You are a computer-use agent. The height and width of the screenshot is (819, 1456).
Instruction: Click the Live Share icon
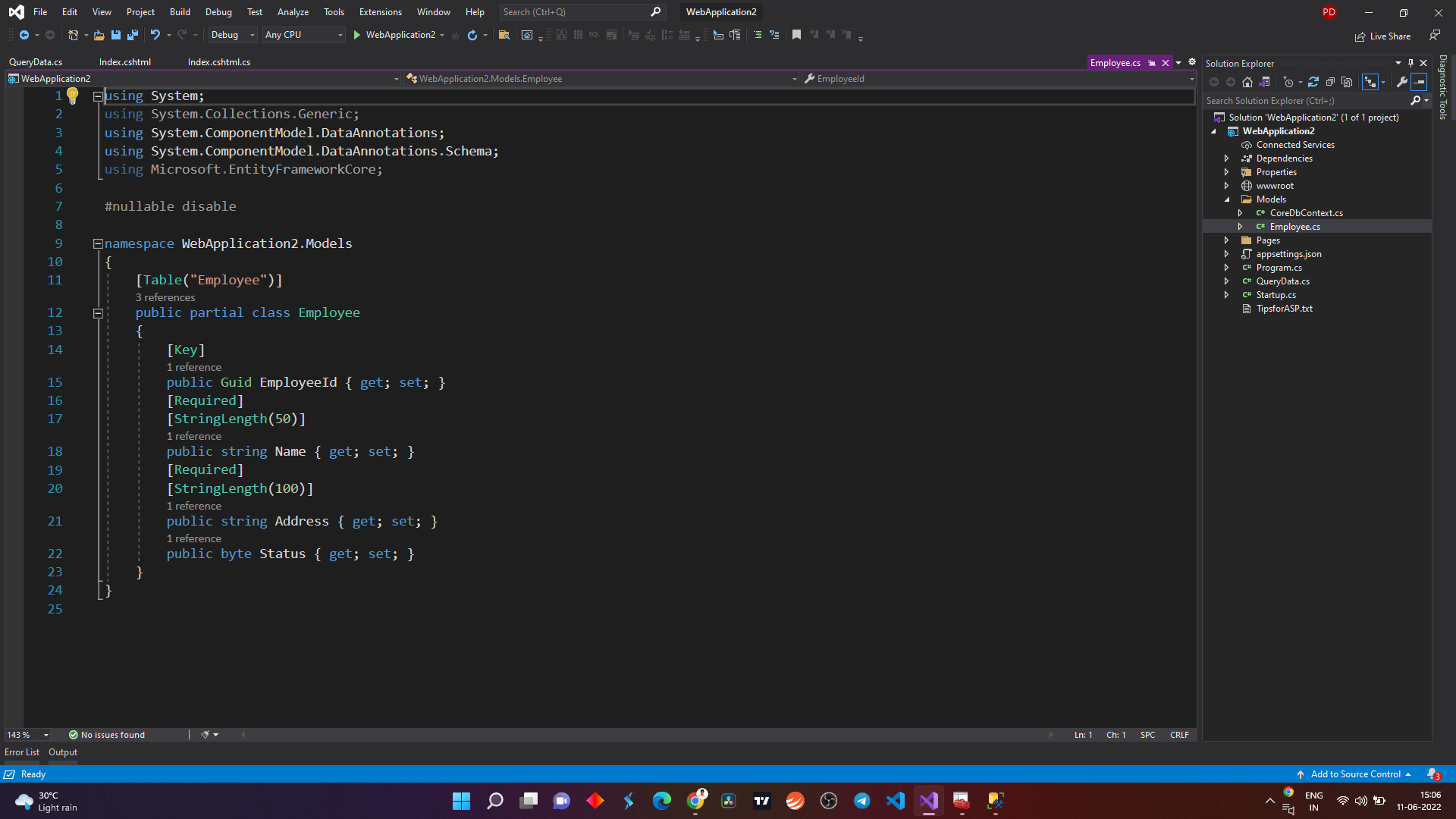pos(1360,36)
